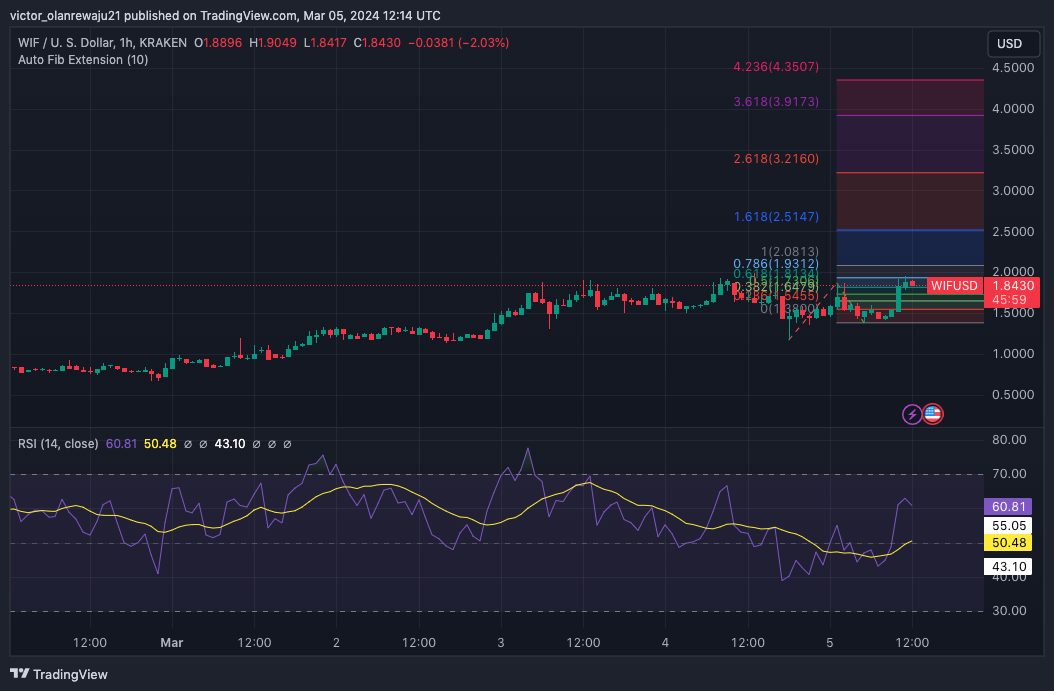Click the RSI legend value 43.10 in white

point(230,444)
